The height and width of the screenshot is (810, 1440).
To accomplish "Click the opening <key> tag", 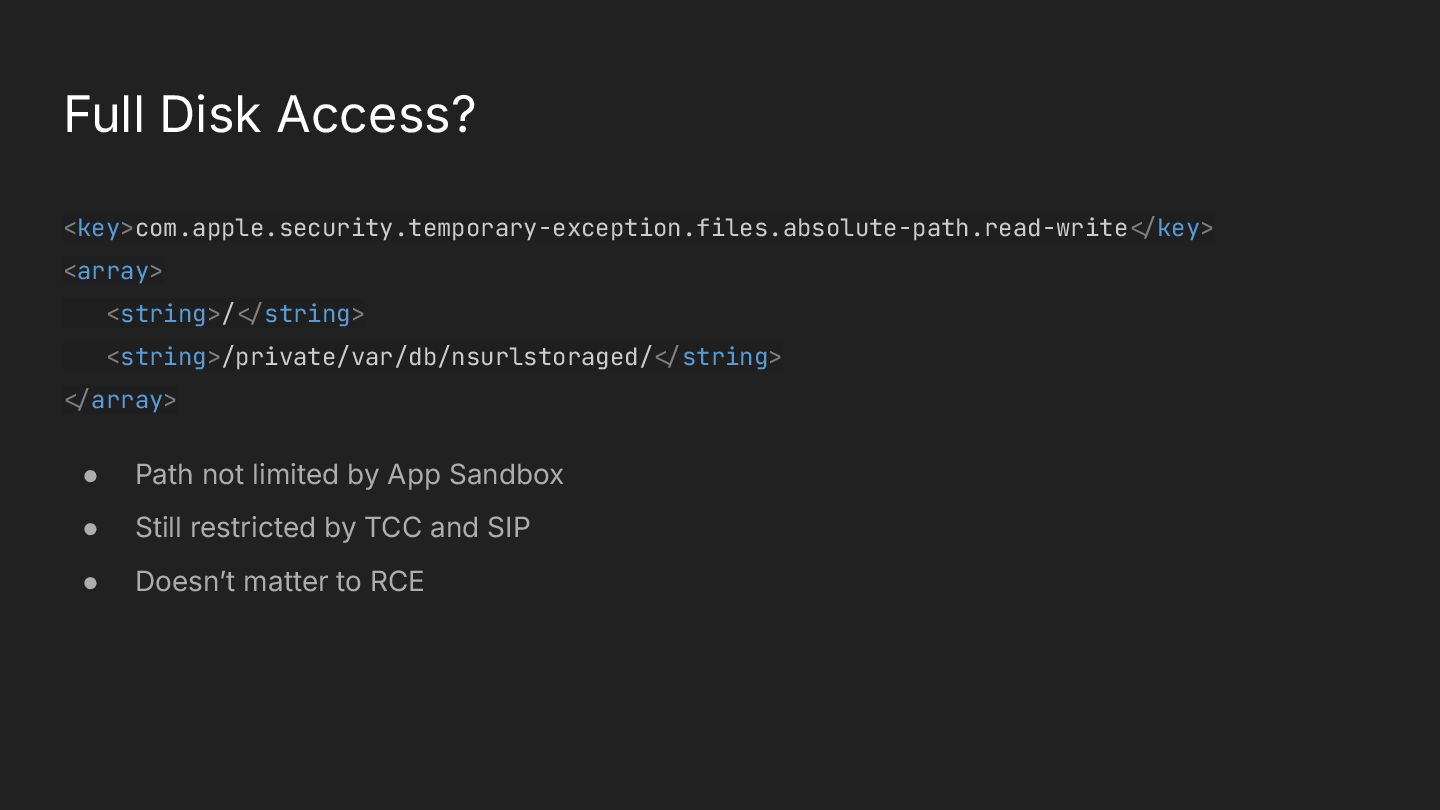I will pos(99,228).
